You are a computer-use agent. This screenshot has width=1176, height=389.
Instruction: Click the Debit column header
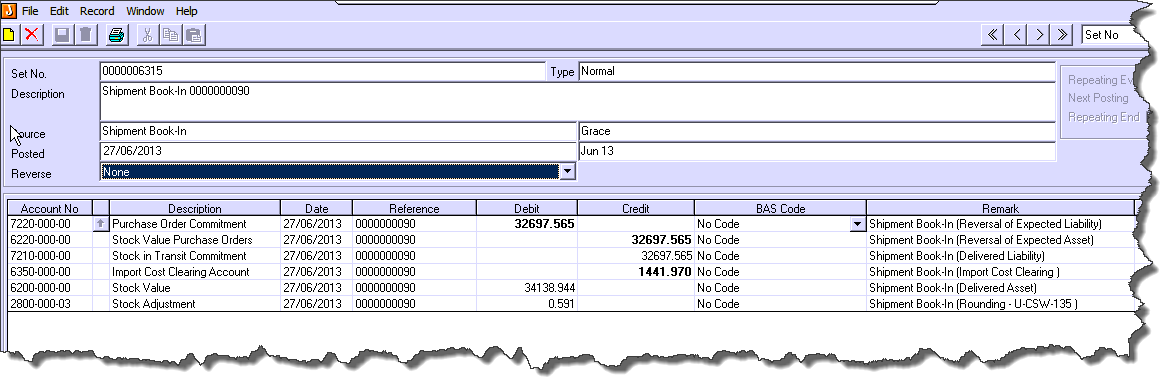526,208
